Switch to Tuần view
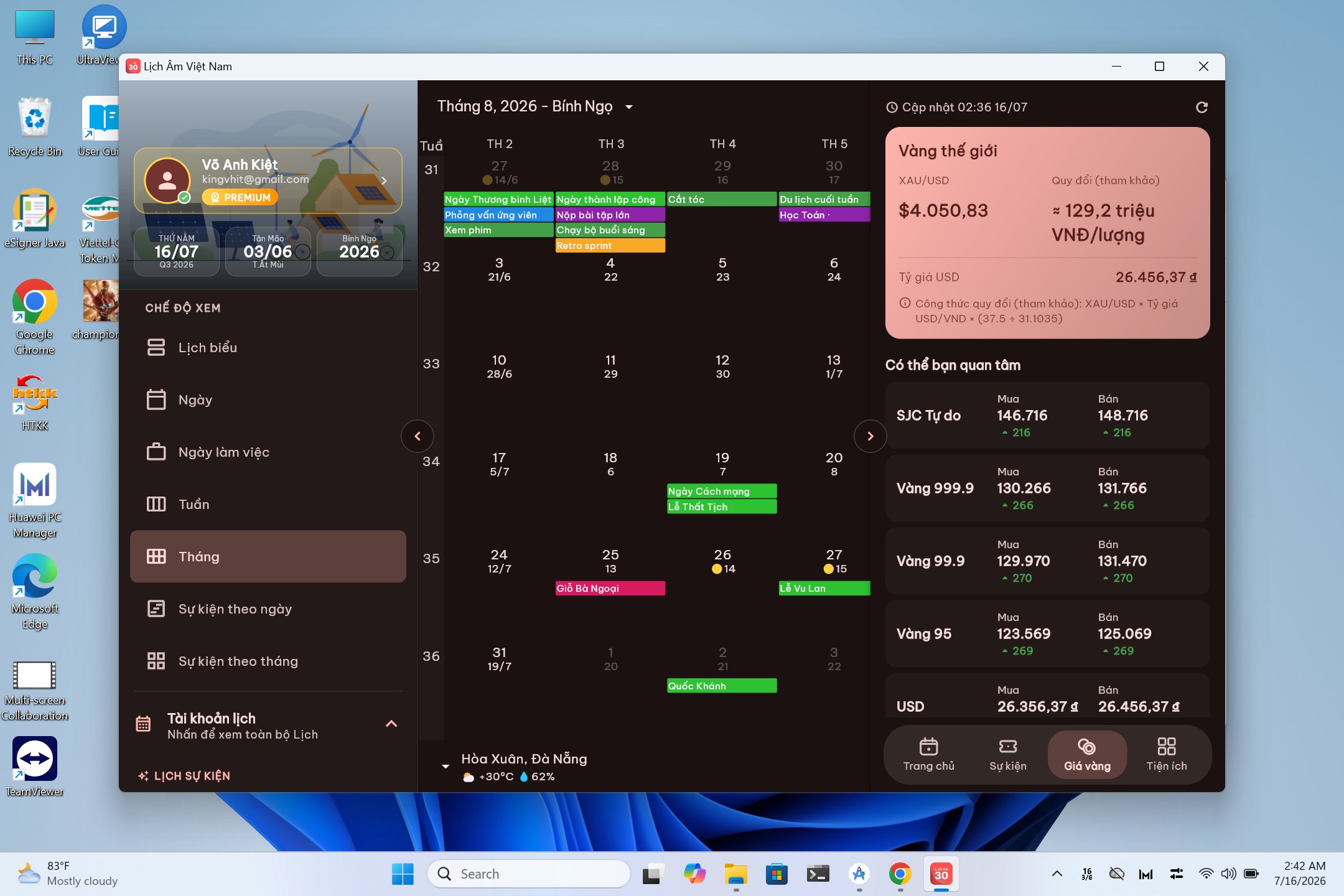1344x896 pixels. [x=268, y=504]
